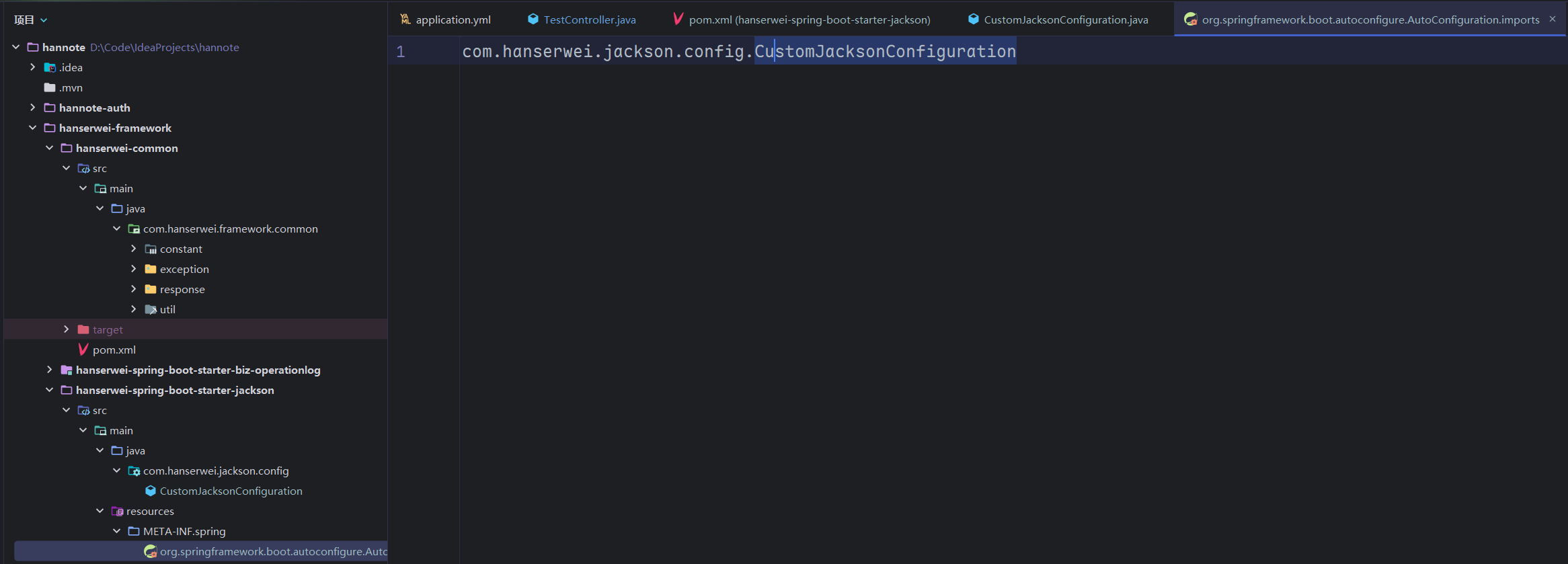Click the hanserwei-spring-boot-starter-biz-operationlog module icon
Image resolution: width=1568 pixels, height=564 pixels.
(x=67, y=370)
